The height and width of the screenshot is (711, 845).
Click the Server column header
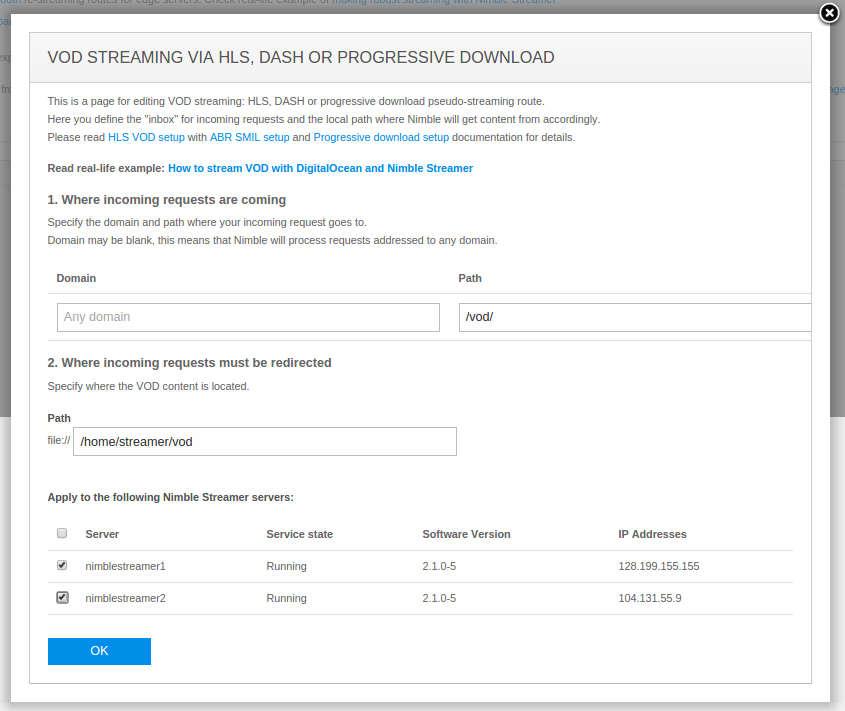pos(102,534)
